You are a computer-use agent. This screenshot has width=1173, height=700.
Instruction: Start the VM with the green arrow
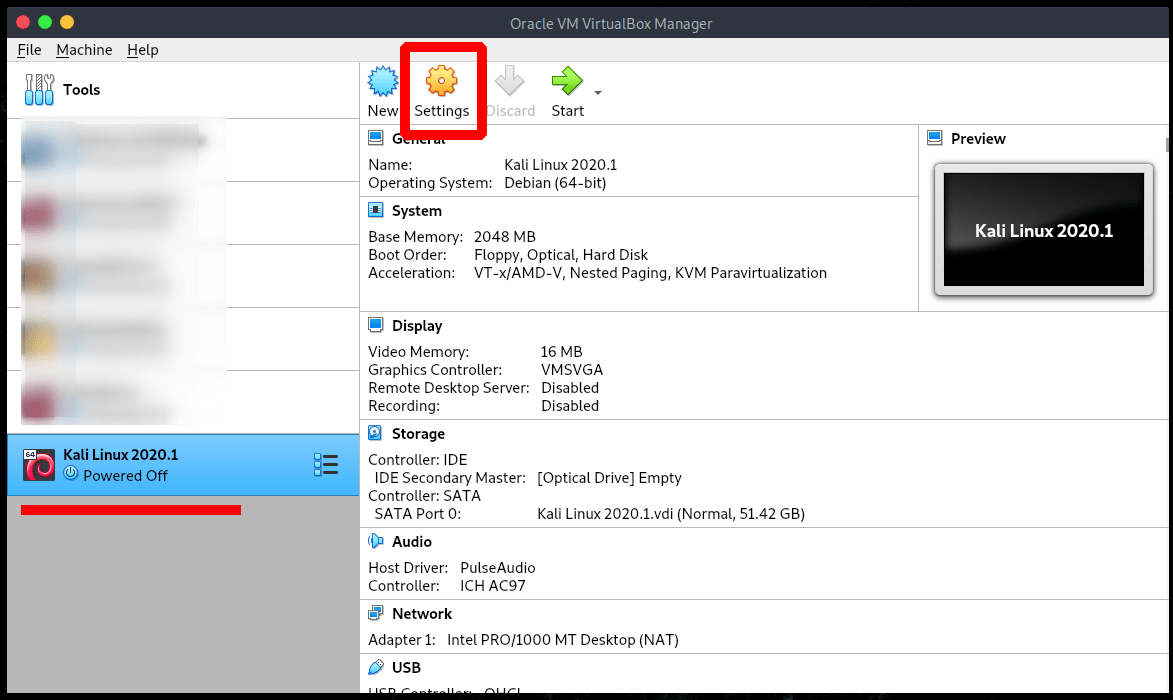[x=567, y=81]
